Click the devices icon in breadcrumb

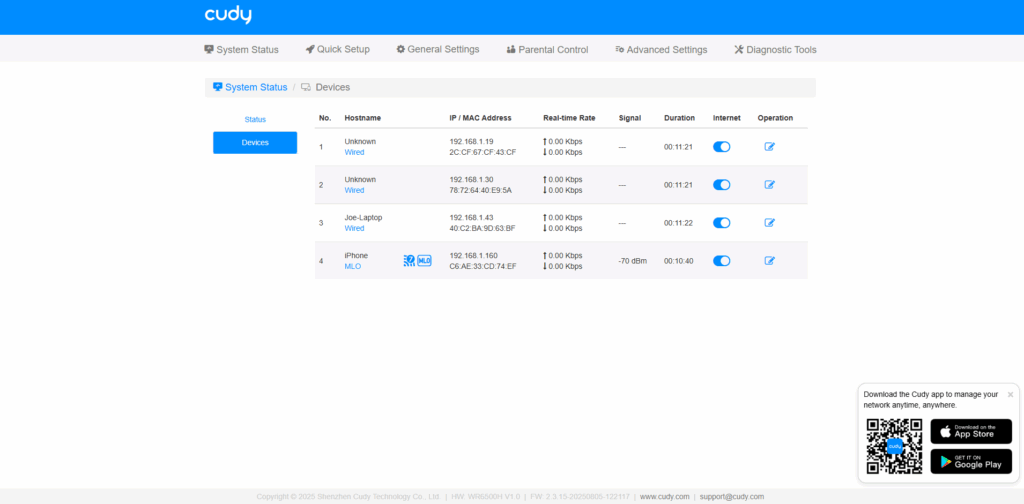[x=306, y=87]
